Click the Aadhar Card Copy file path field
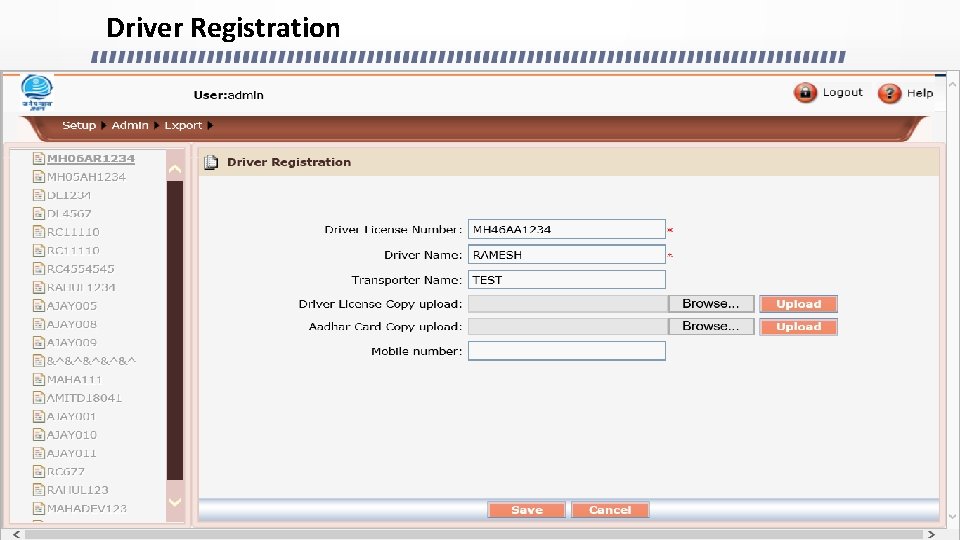 pos(568,326)
